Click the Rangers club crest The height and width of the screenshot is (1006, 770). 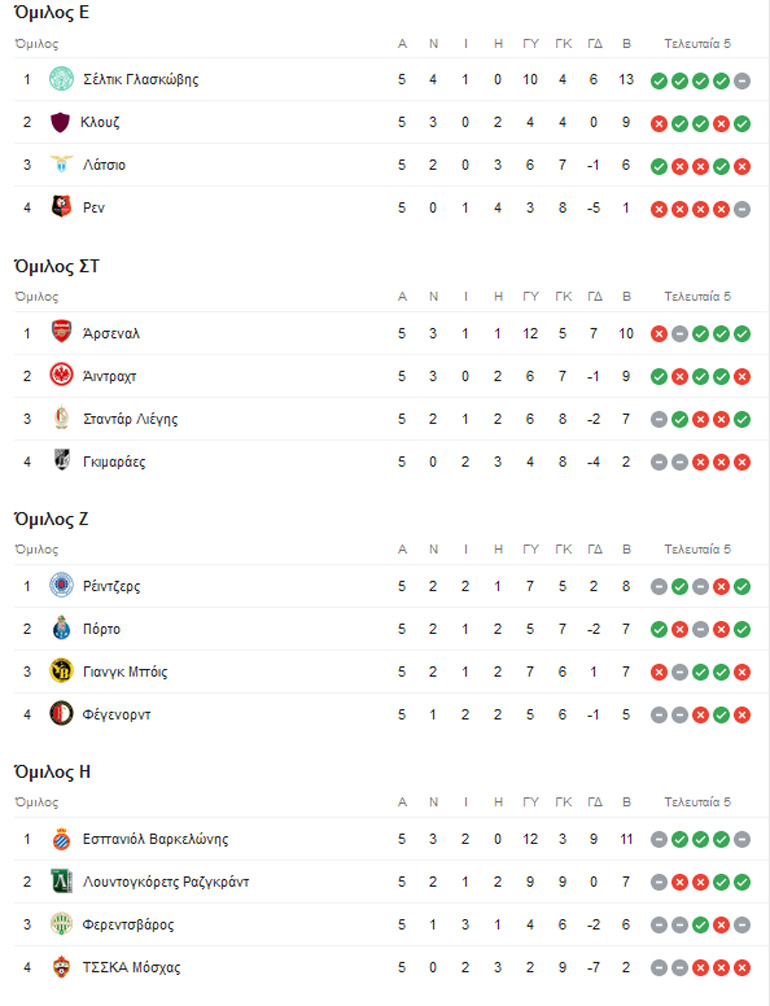click(62, 586)
